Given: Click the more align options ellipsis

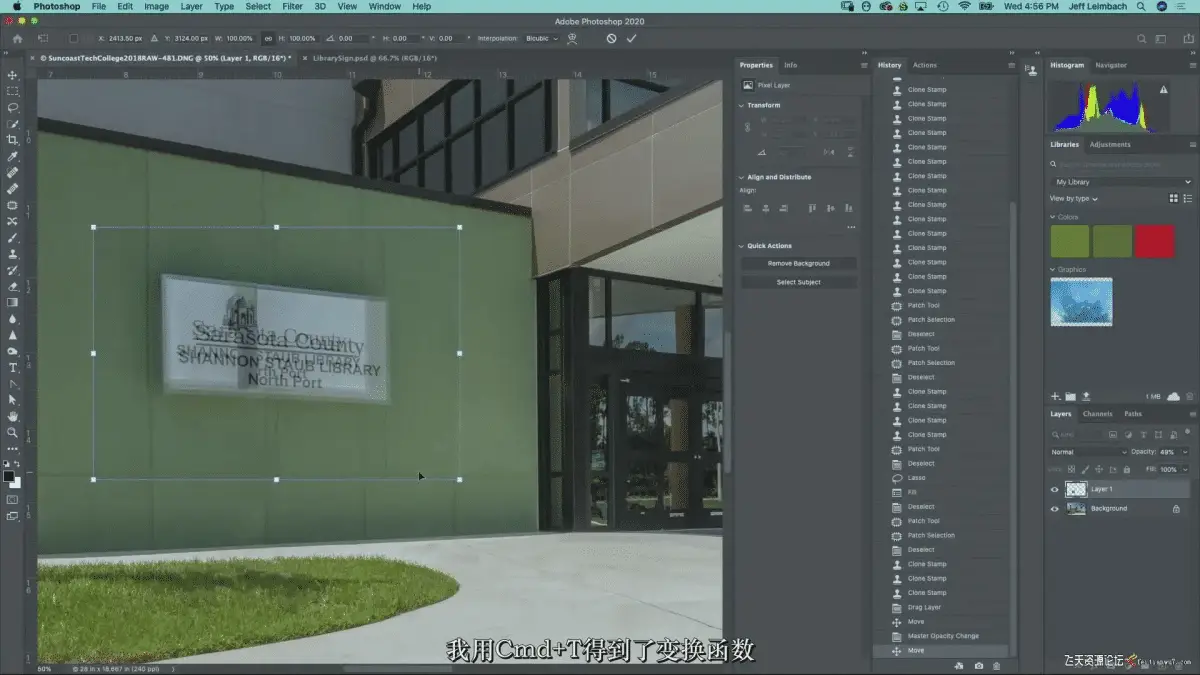Looking at the screenshot, I should coord(851,227).
